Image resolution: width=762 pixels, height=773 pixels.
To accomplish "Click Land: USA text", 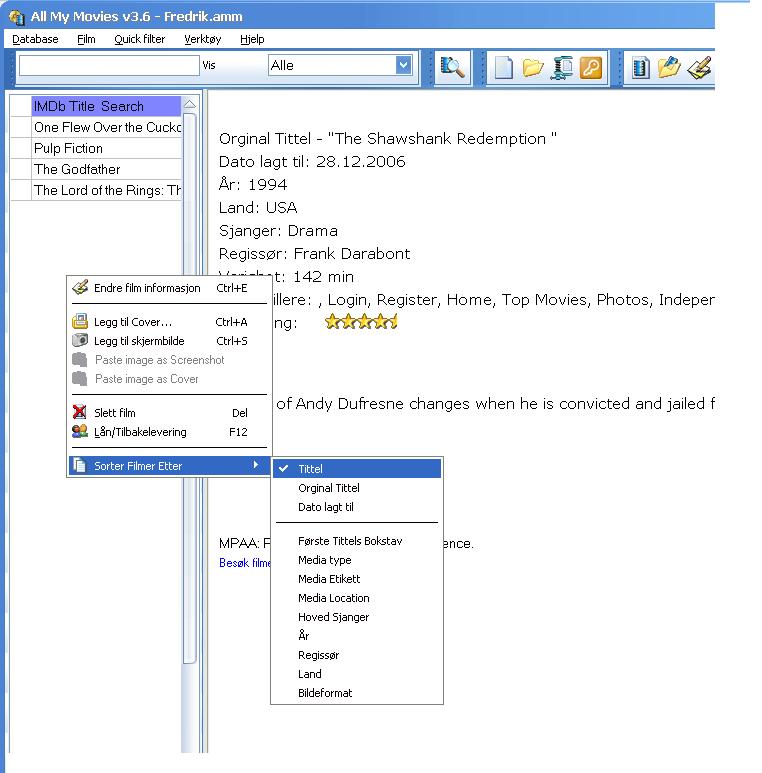I will coord(258,208).
